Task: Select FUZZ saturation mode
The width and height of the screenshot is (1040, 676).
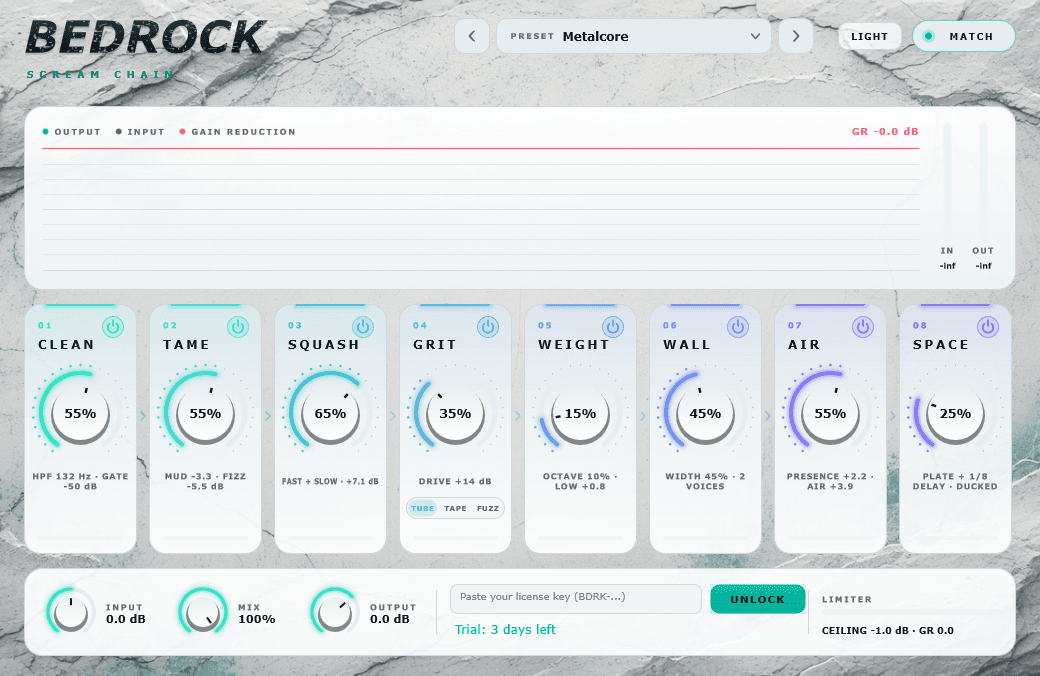Action: (x=488, y=508)
